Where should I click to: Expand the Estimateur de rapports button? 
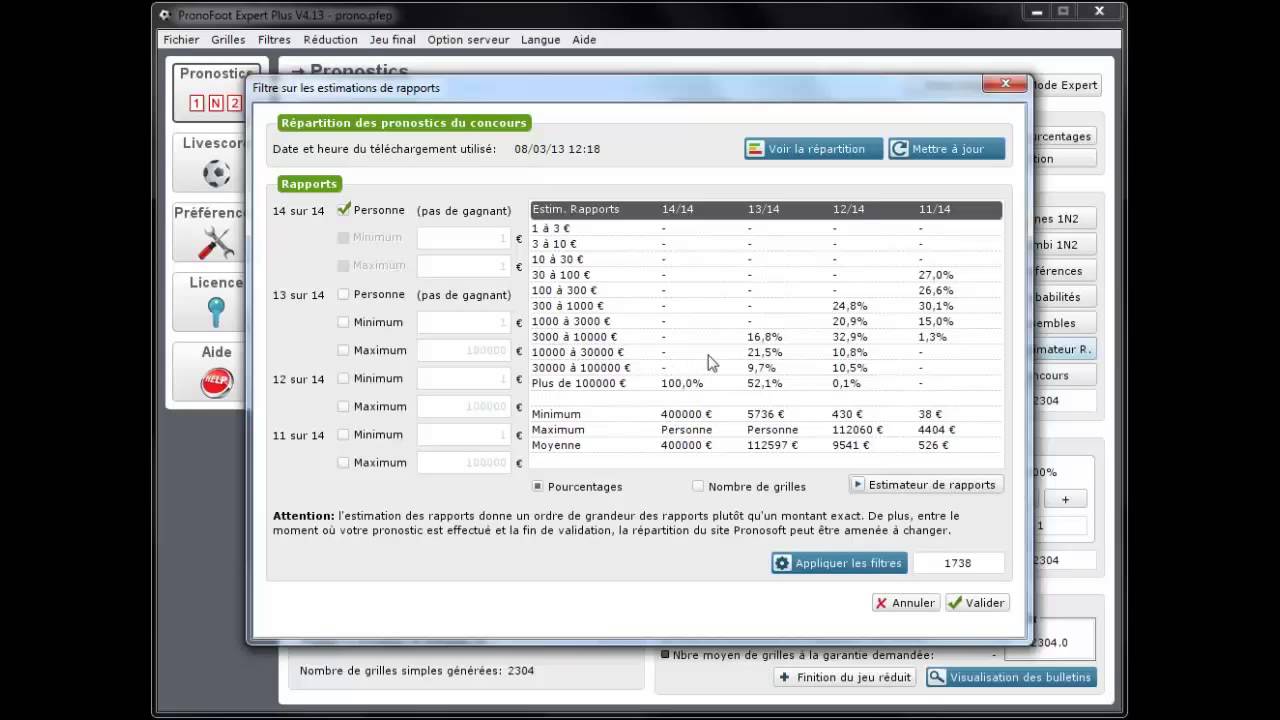(x=925, y=485)
